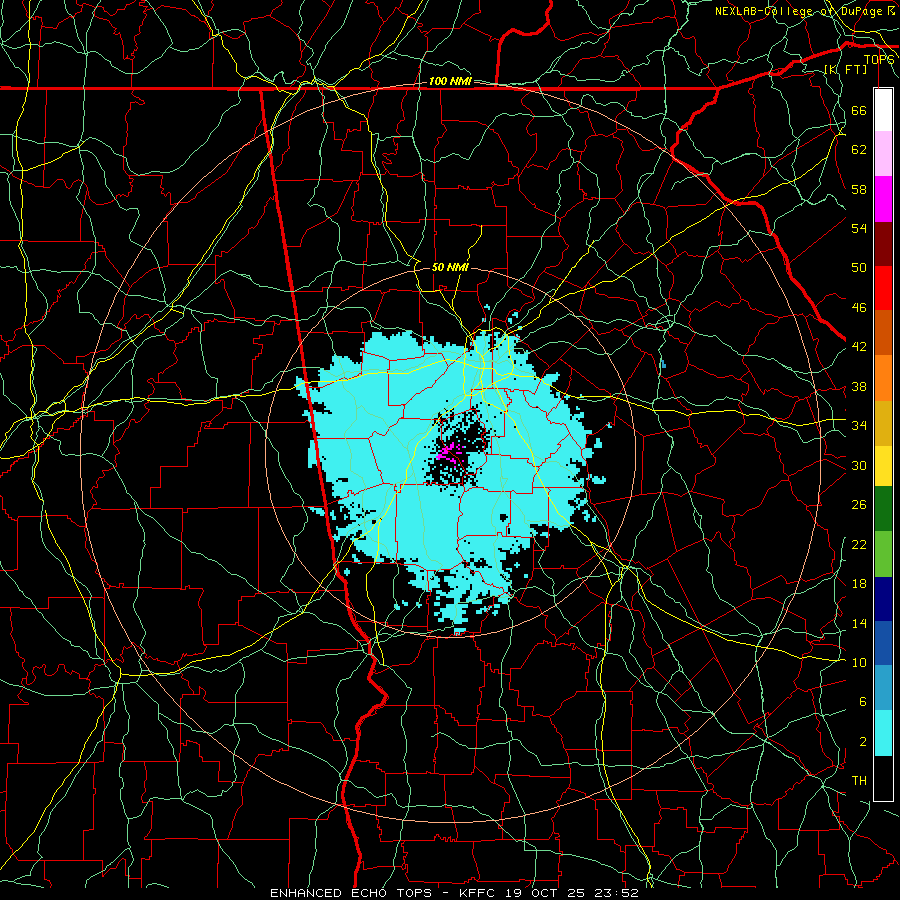
Task: Click the "46" scale label
Action: pyautogui.click(x=859, y=308)
